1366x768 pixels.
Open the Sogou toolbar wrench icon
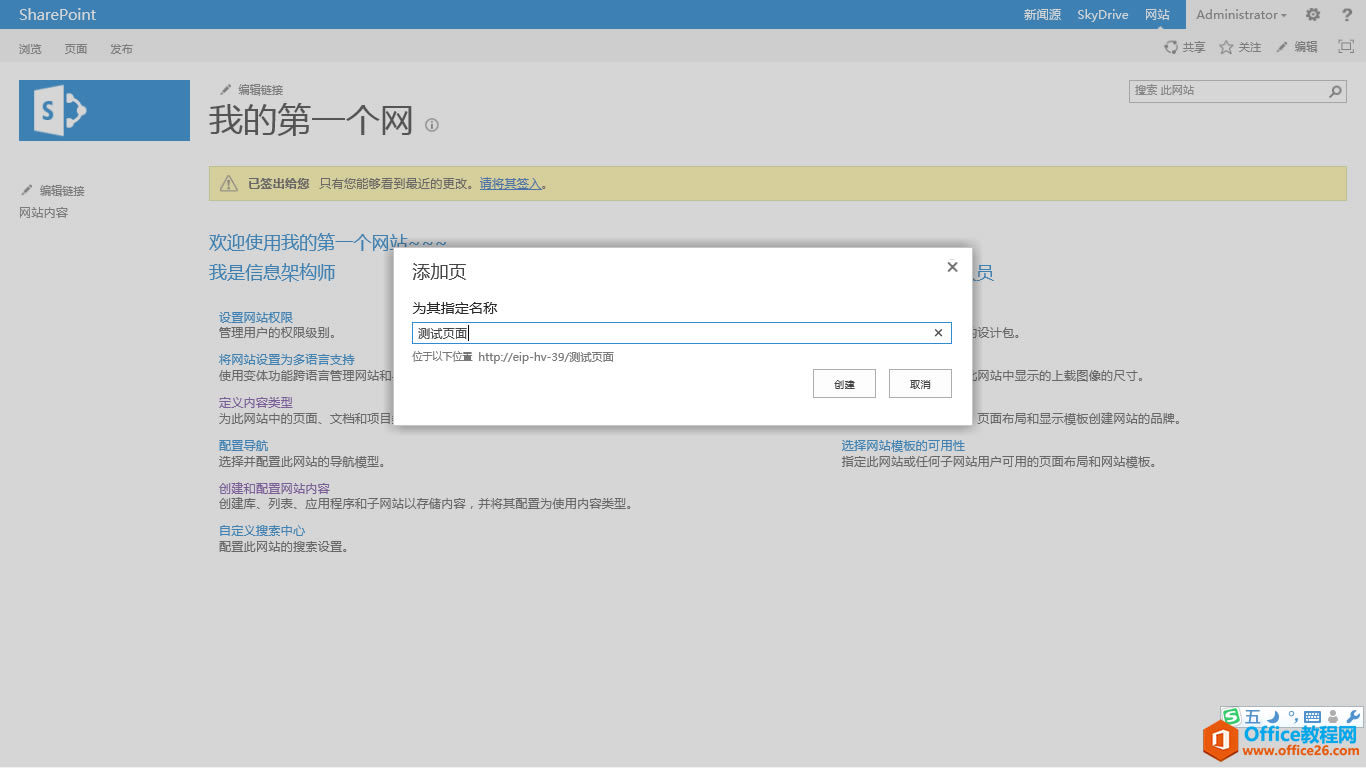coord(1353,716)
